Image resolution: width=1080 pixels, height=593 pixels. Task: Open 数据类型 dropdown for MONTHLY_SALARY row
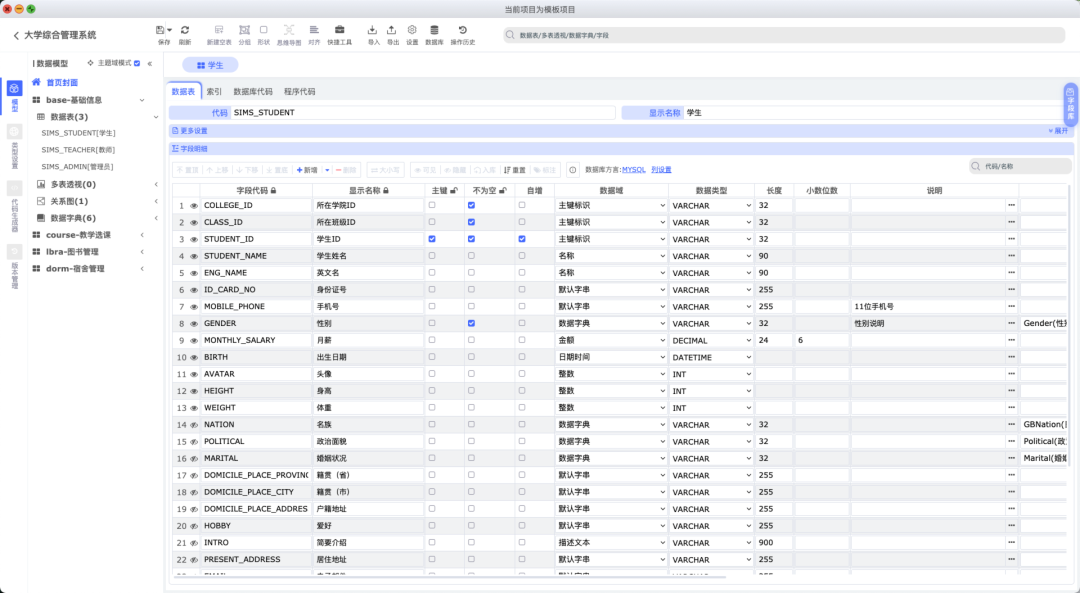(x=711, y=340)
